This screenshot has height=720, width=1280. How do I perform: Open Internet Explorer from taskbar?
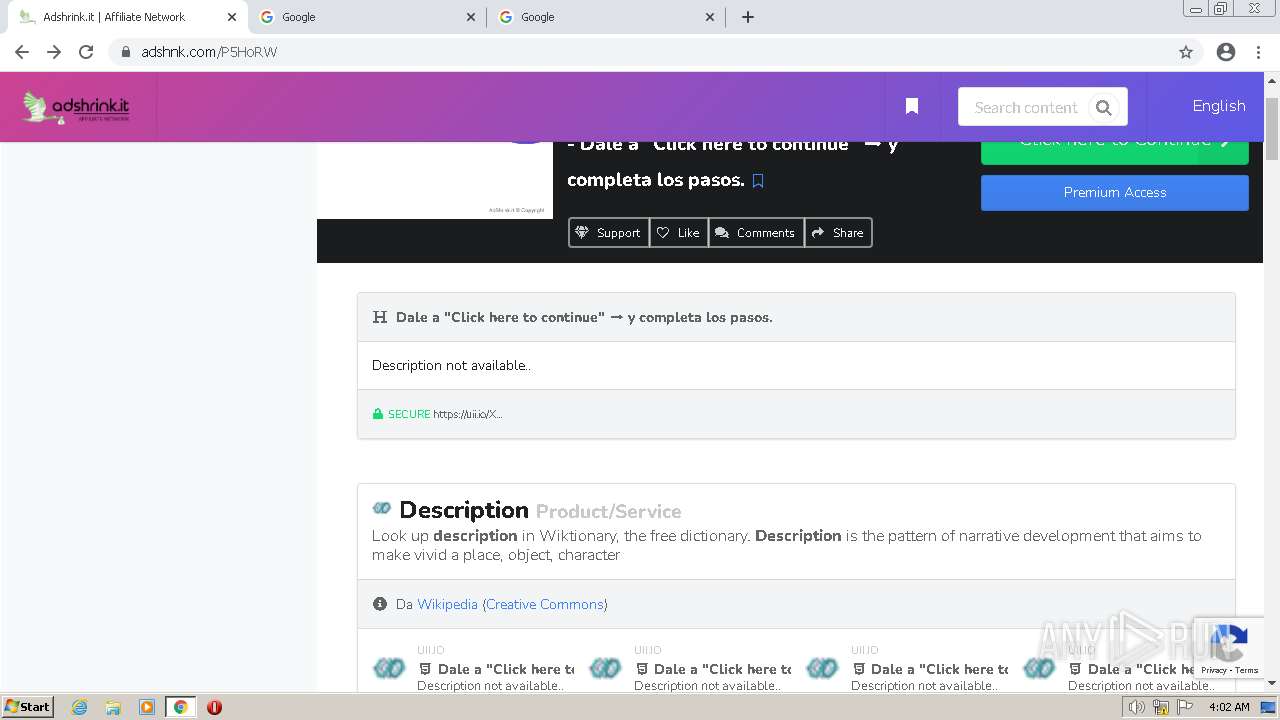tap(79, 707)
